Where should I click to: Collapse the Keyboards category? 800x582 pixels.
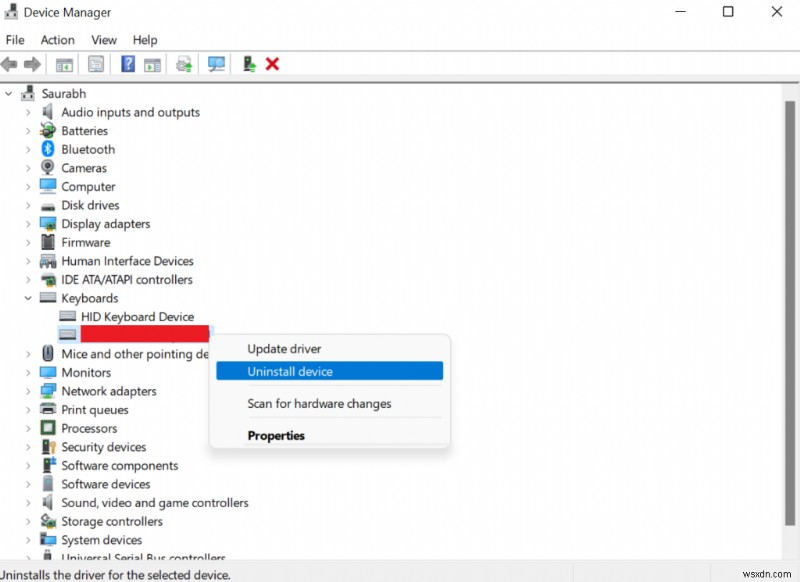click(28, 298)
